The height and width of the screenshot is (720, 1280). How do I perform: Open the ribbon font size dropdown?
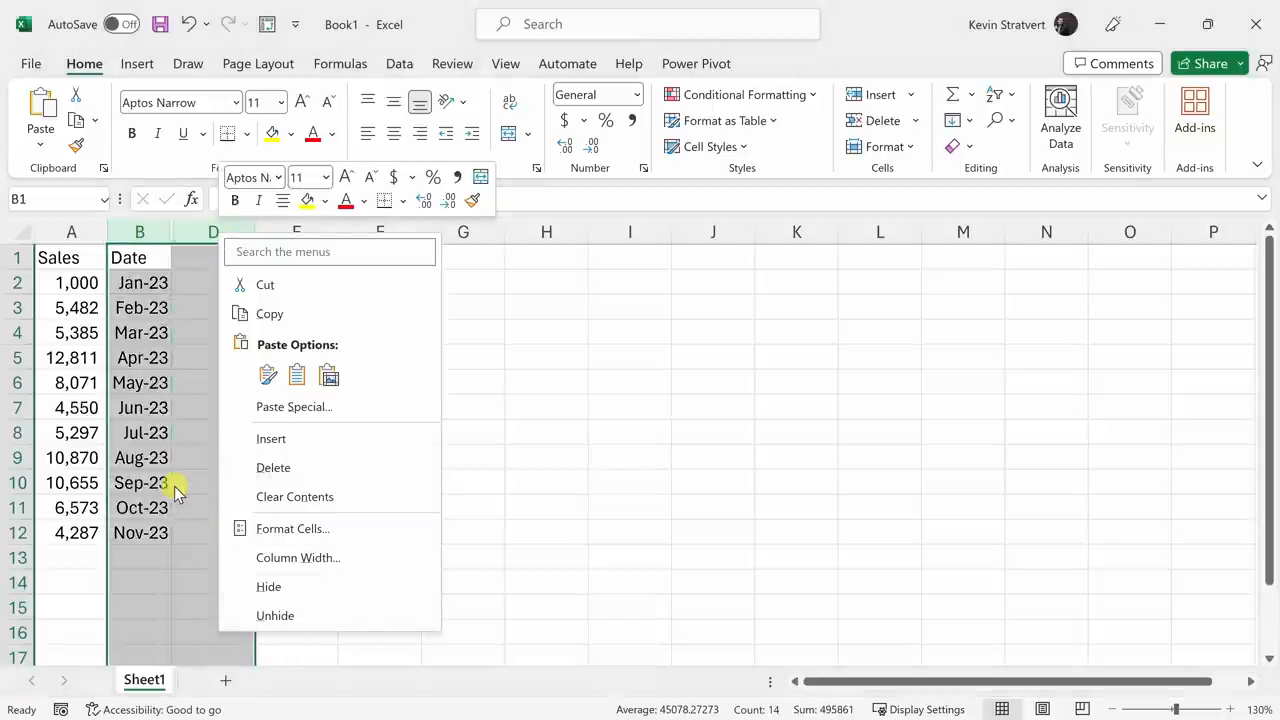click(281, 102)
